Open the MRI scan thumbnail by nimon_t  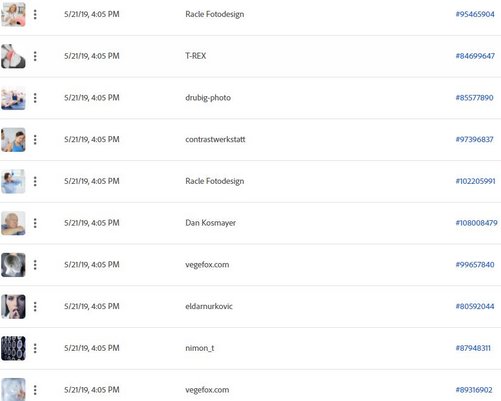click(x=13, y=348)
